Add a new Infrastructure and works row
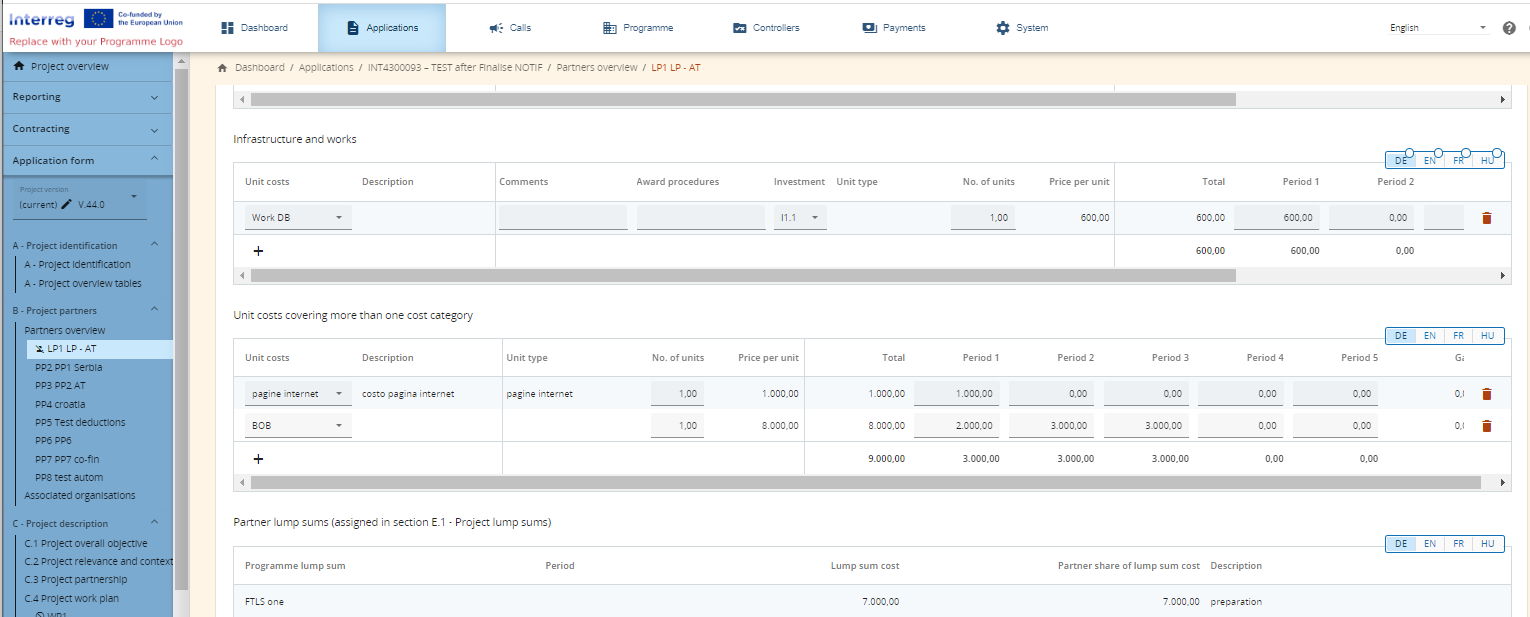The height and width of the screenshot is (617, 1530). tap(258, 251)
